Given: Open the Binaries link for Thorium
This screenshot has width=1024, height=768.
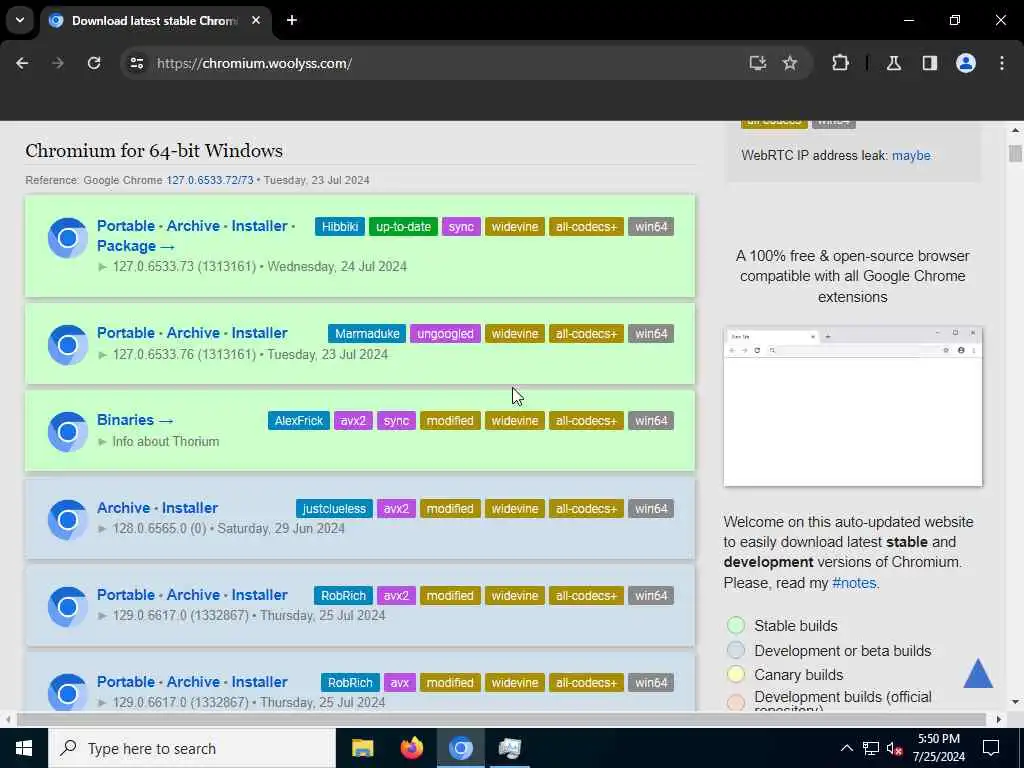Looking at the screenshot, I should 135,420.
